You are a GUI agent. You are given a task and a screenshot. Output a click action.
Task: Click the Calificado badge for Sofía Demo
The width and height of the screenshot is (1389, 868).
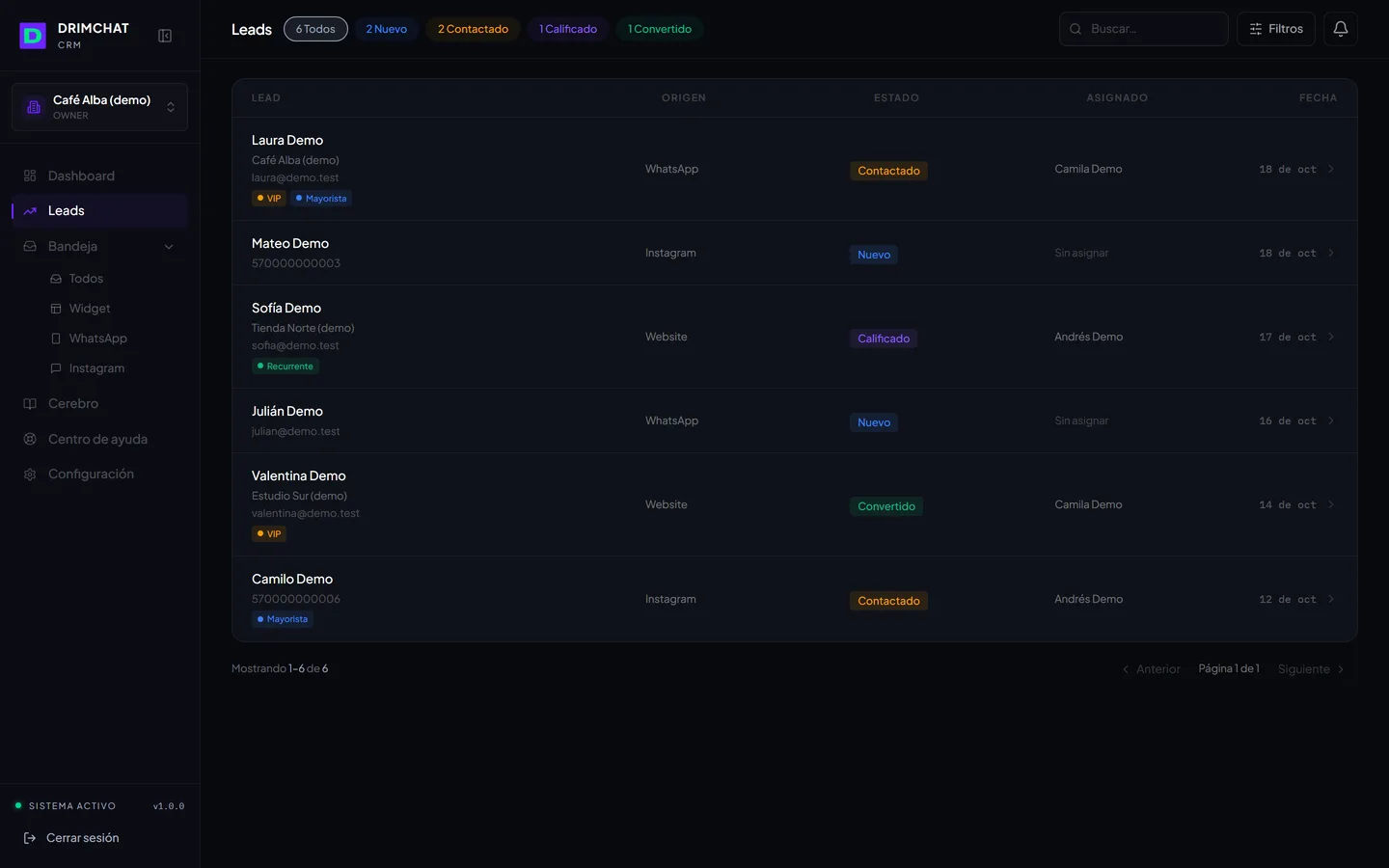[884, 339]
